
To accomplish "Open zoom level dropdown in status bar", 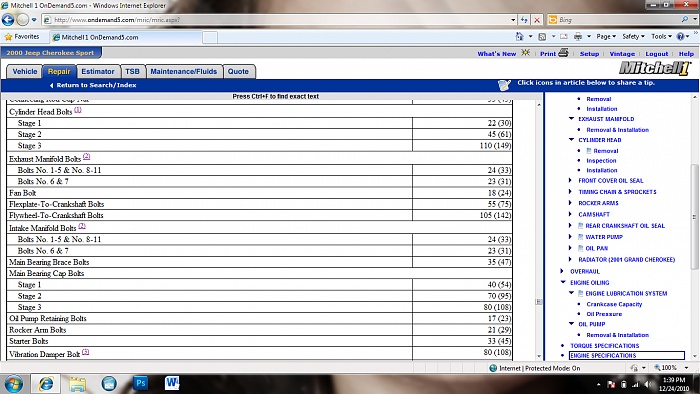I will (686, 368).
